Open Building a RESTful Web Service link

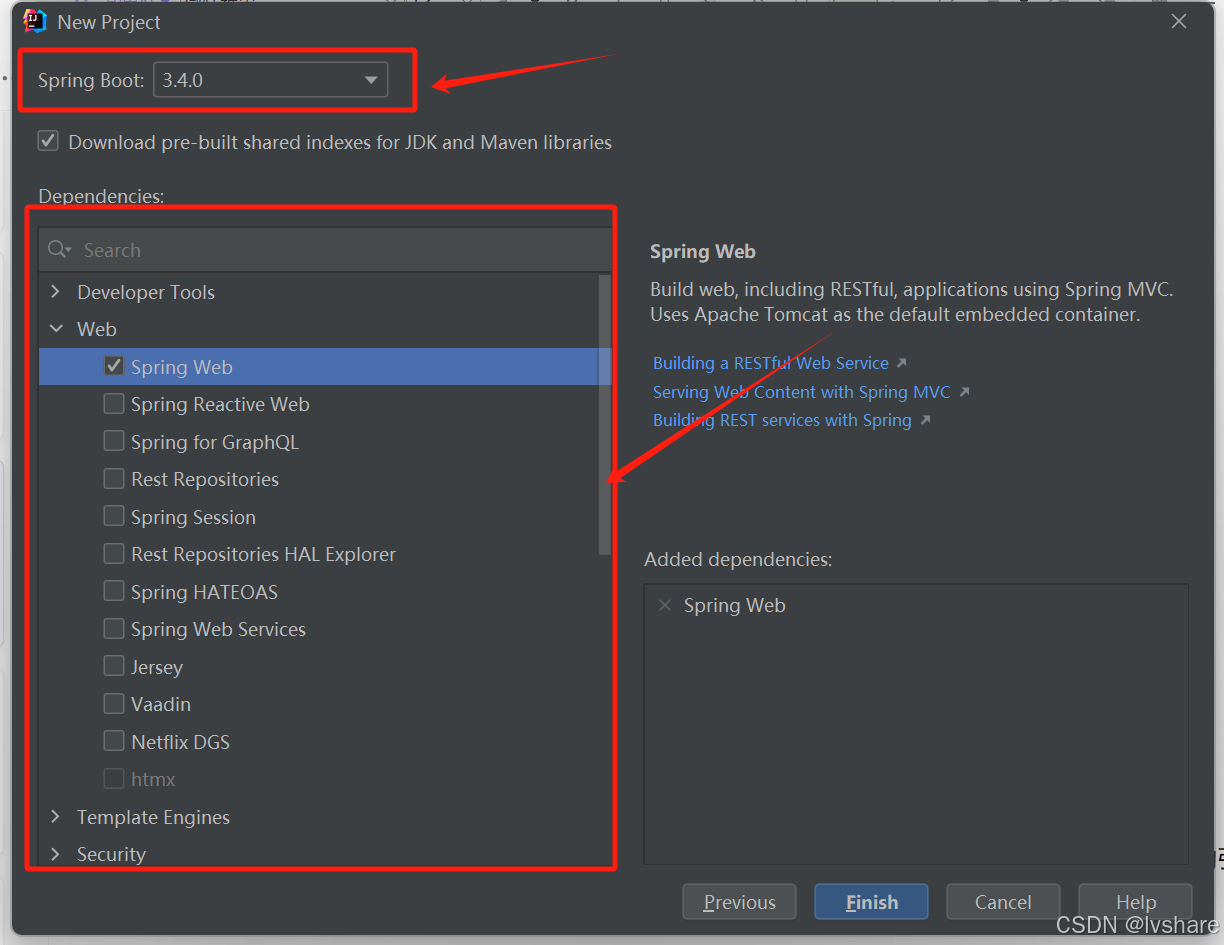tap(771, 363)
